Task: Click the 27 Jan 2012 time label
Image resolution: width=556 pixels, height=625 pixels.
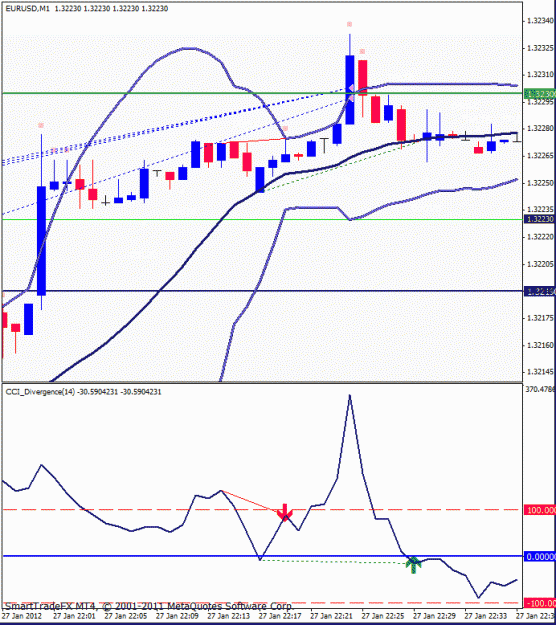Action: click(x=23, y=616)
